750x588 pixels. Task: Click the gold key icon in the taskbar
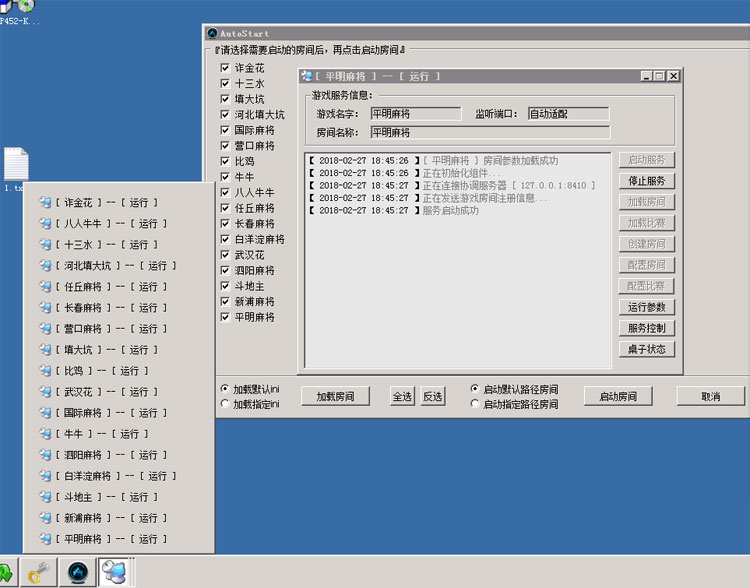40,573
